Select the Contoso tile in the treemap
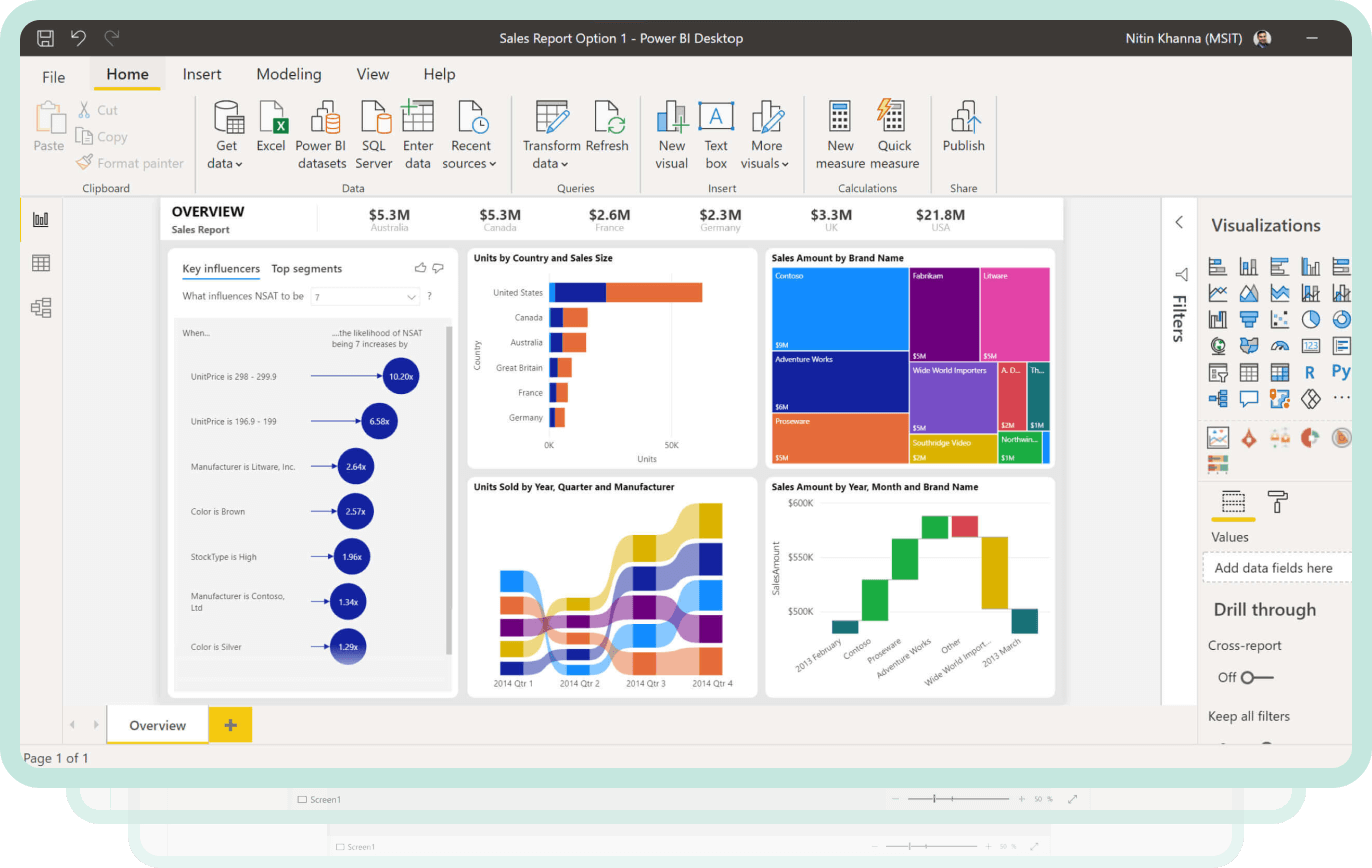Viewport: 1372px width, 868px height. tap(840, 309)
